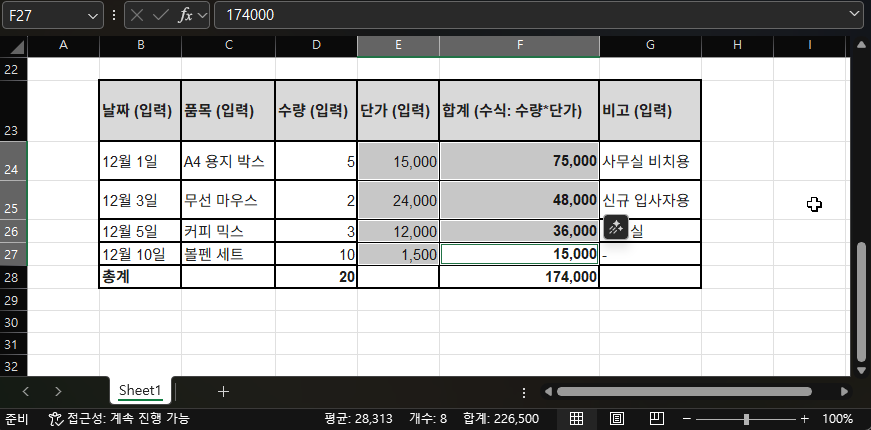Click the 100% zoom level
This screenshot has width=871, height=430.
click(837, 419)
